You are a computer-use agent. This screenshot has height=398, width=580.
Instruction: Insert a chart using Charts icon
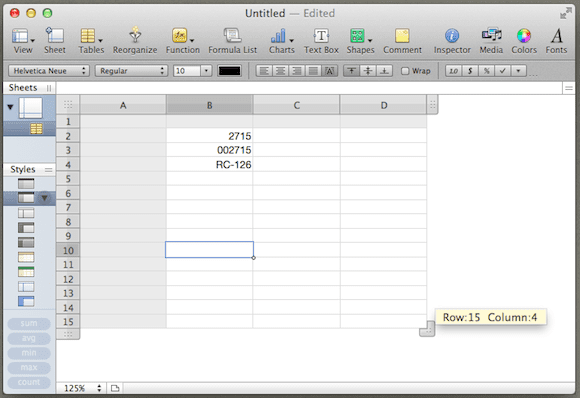click(278, 36)
